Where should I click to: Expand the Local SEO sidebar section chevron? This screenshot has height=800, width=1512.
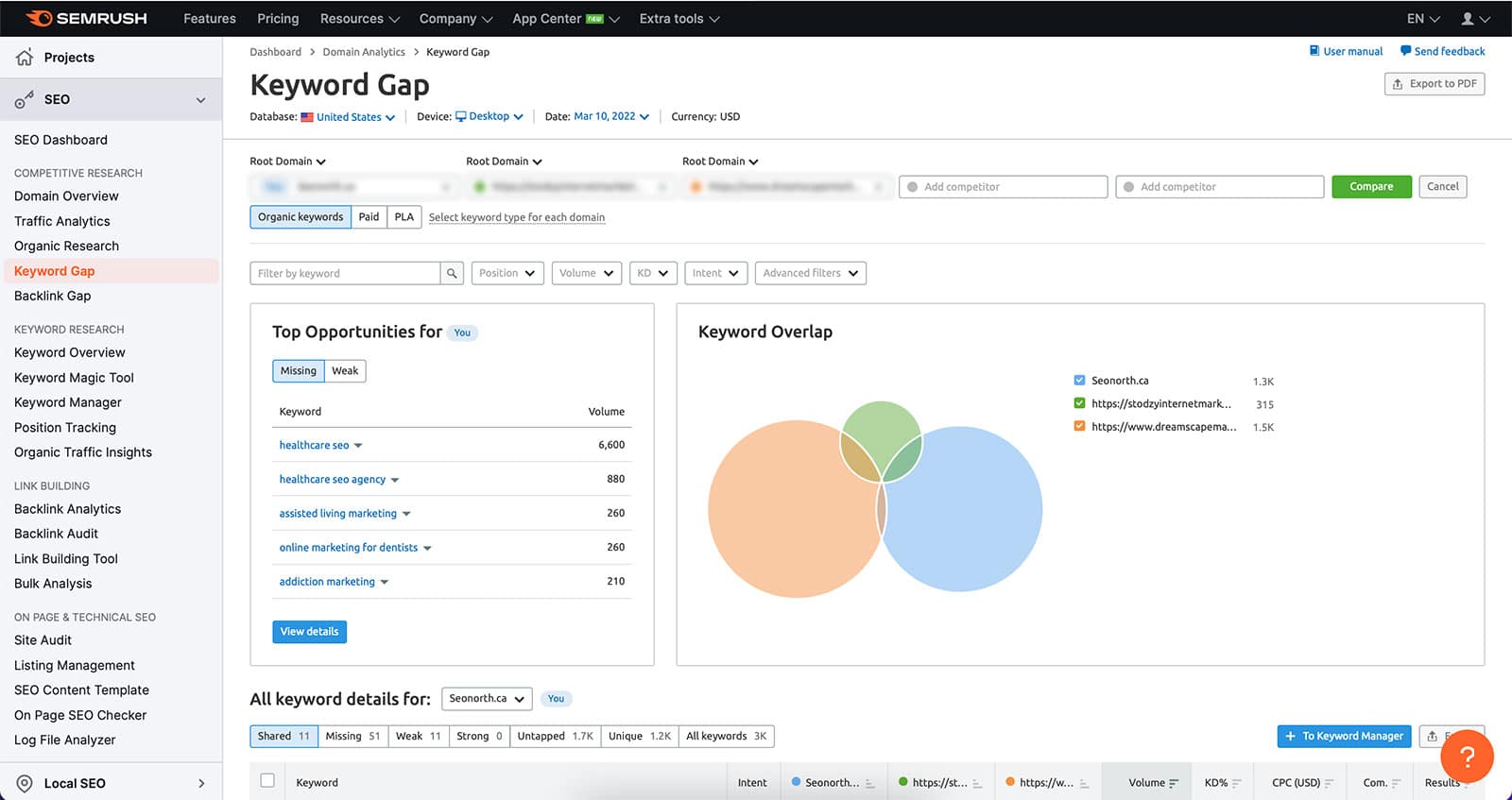pyautogui.click(x=200, y=783)
